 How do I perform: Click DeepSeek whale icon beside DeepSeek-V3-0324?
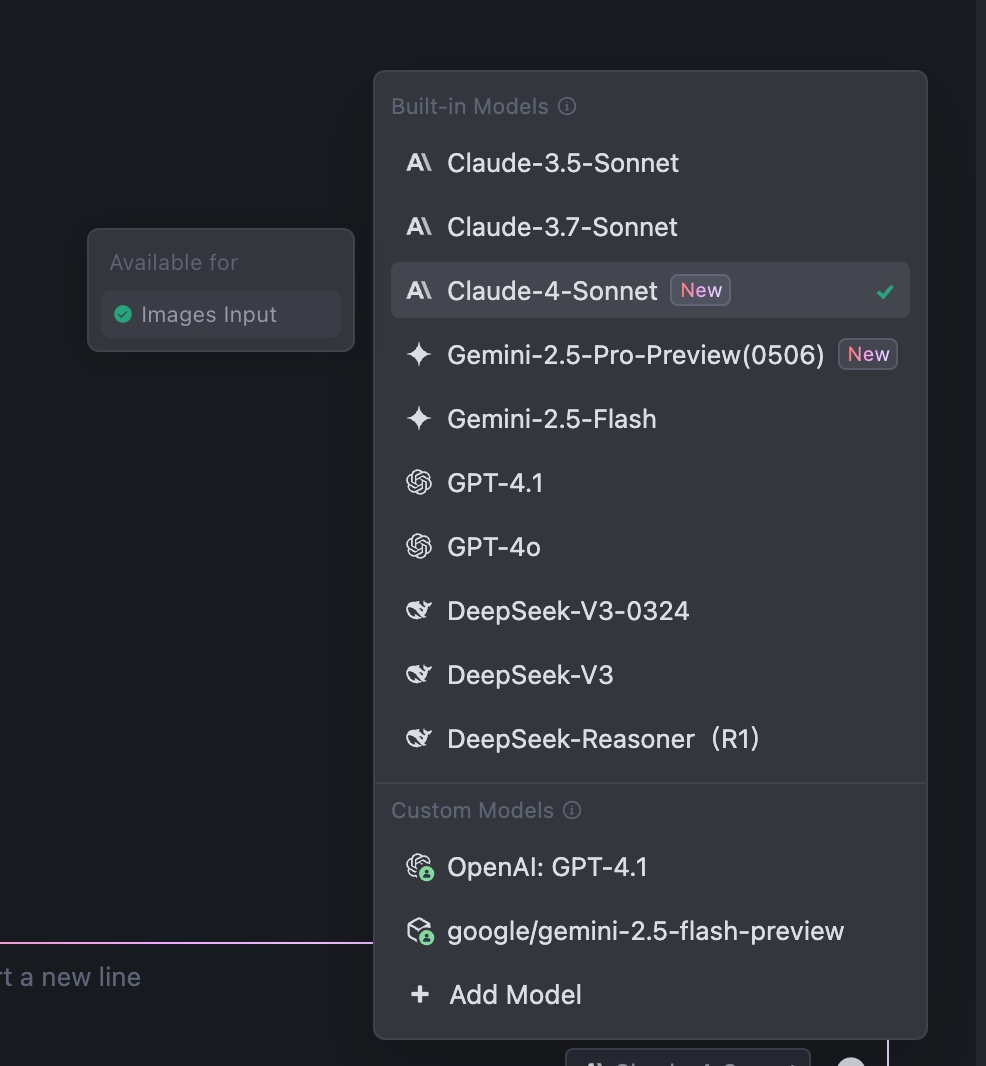419,610
